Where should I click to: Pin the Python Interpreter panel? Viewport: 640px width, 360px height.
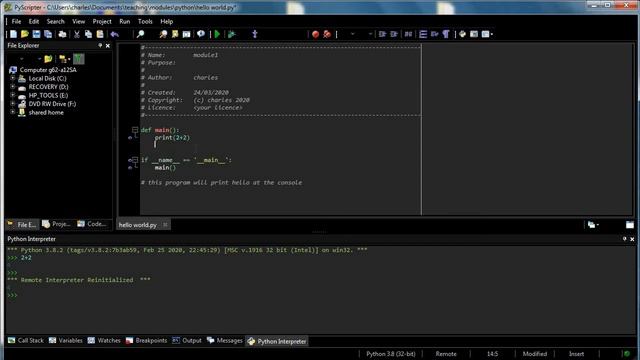624,239
